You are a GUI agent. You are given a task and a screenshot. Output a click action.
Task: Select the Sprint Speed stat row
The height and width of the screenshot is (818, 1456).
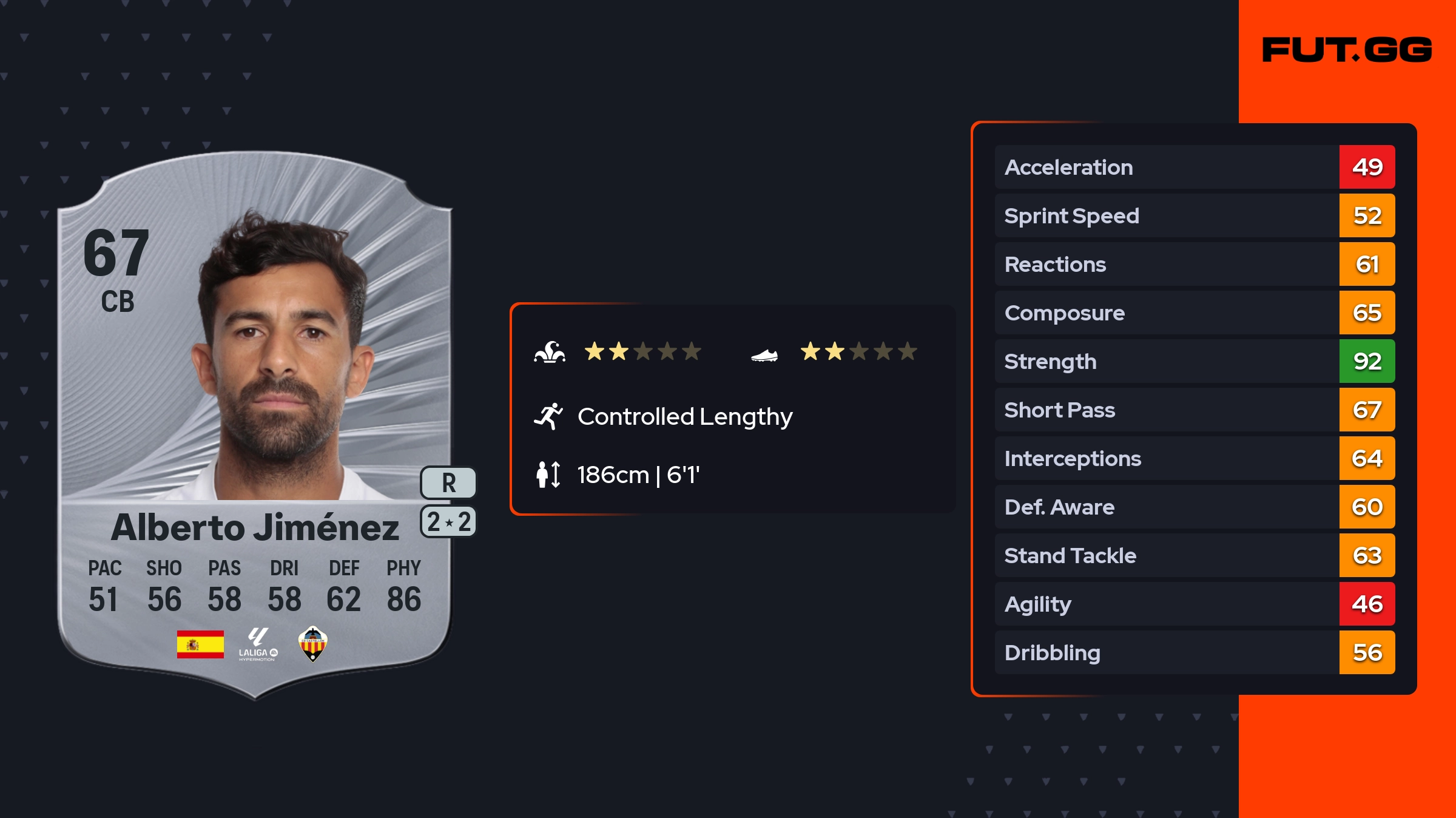click(x=1165, y=216)
